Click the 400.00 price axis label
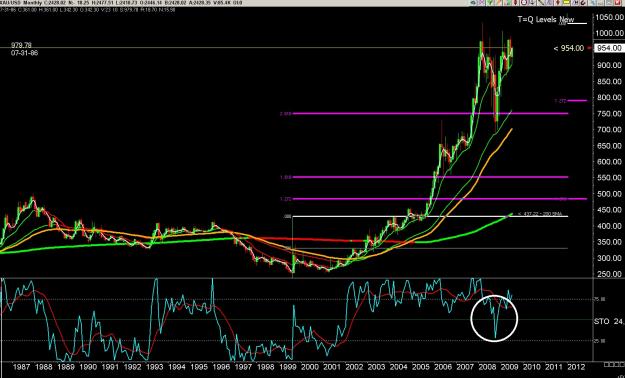 click(x=610, y=226)
